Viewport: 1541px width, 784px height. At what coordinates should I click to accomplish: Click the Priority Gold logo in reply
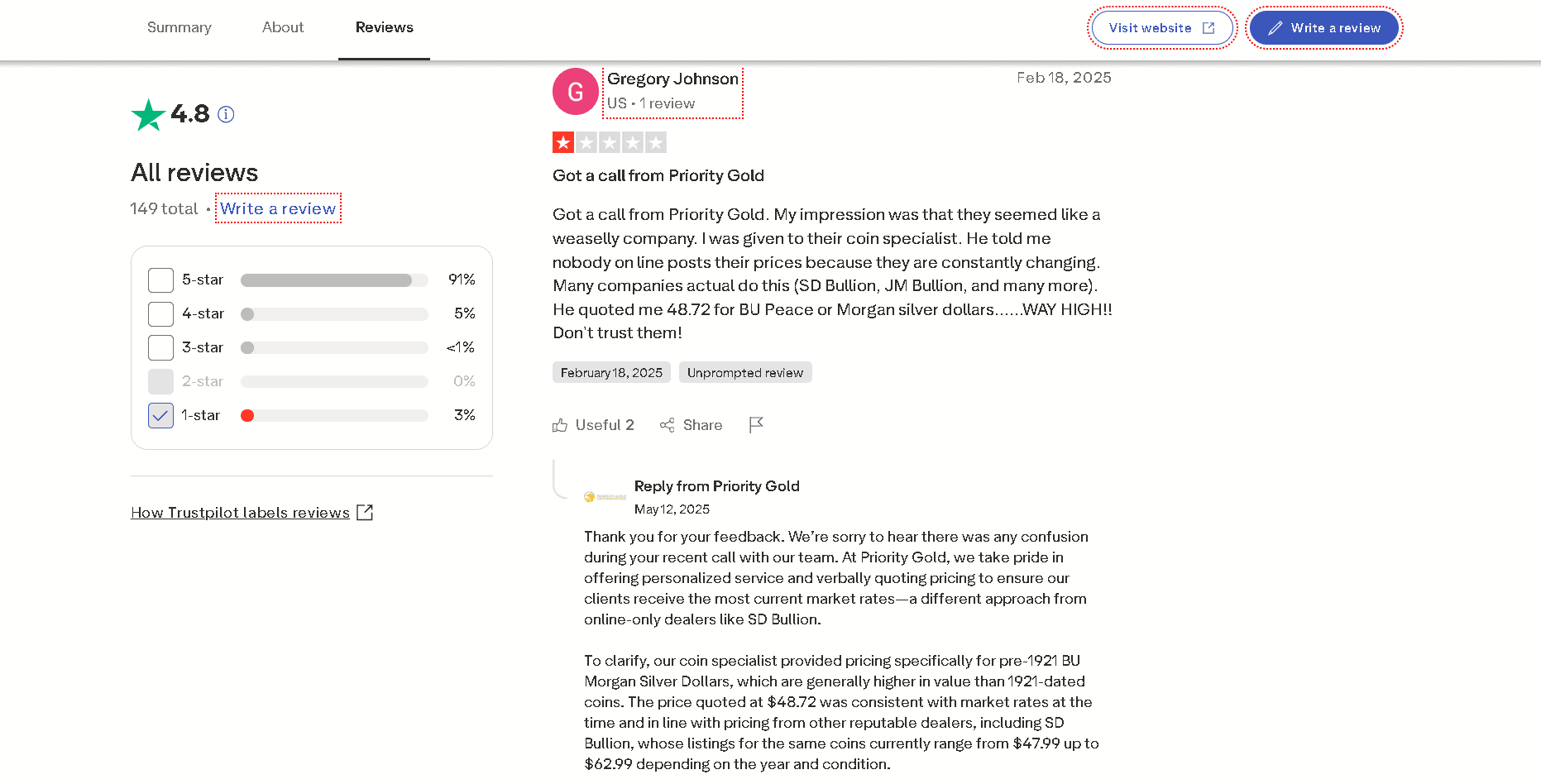pos(605,497)
